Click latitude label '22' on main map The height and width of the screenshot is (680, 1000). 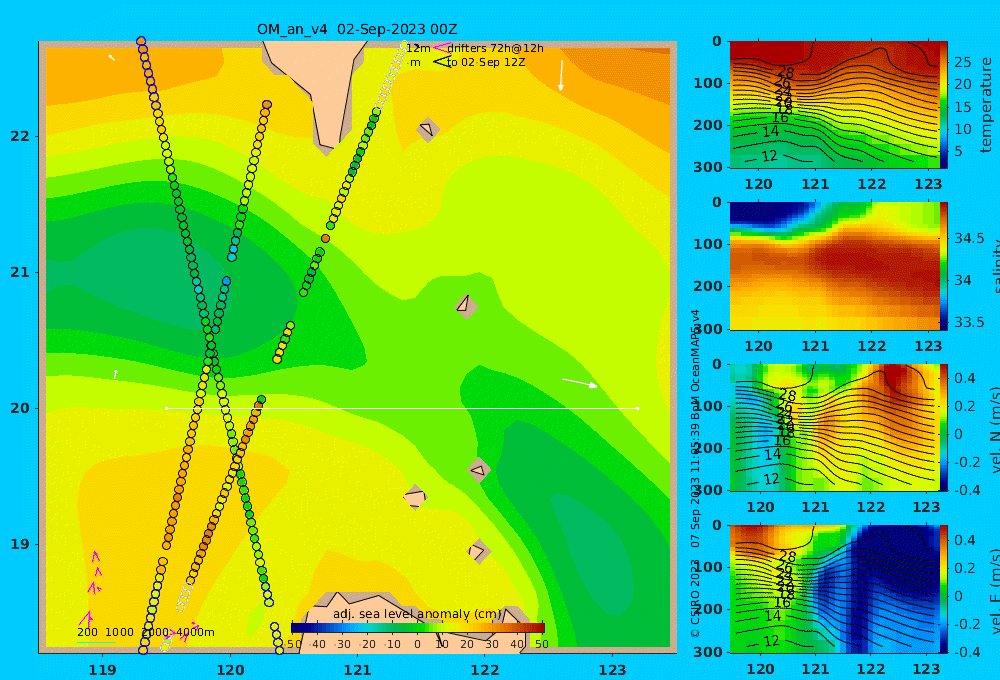[x=20, y=136]
